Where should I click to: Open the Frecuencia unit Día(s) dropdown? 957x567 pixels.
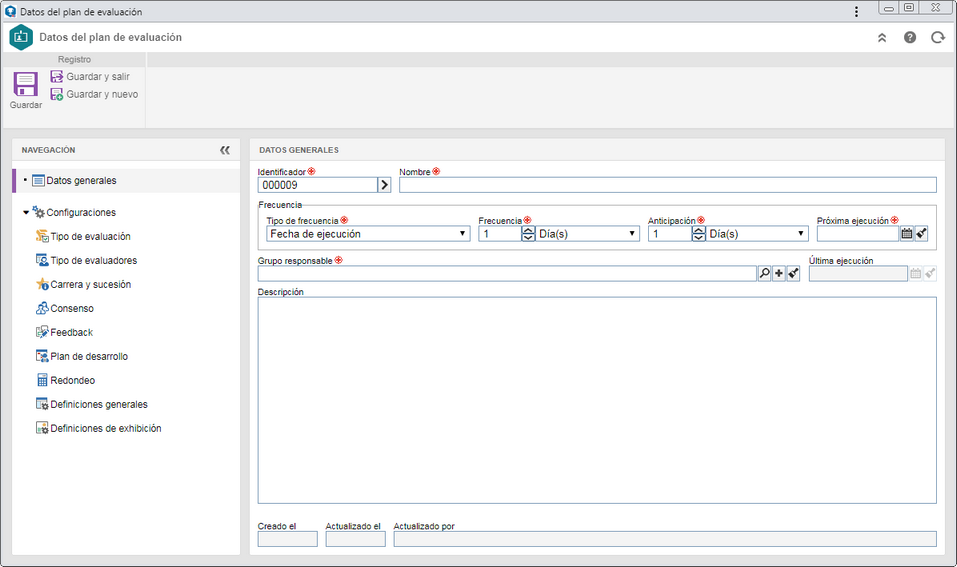coord(587,234)
